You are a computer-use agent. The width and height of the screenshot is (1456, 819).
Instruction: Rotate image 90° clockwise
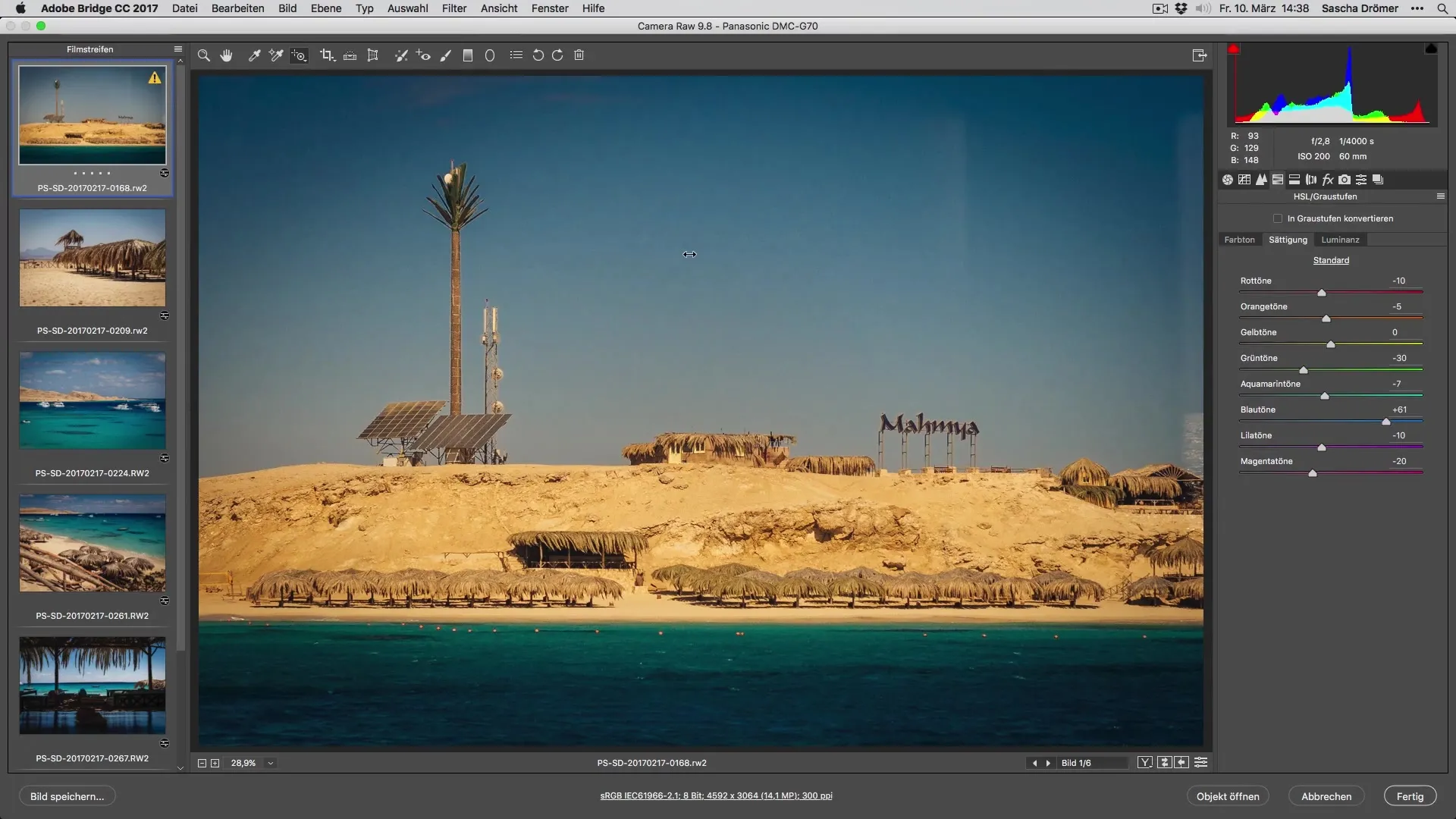(x=557, y=55)
